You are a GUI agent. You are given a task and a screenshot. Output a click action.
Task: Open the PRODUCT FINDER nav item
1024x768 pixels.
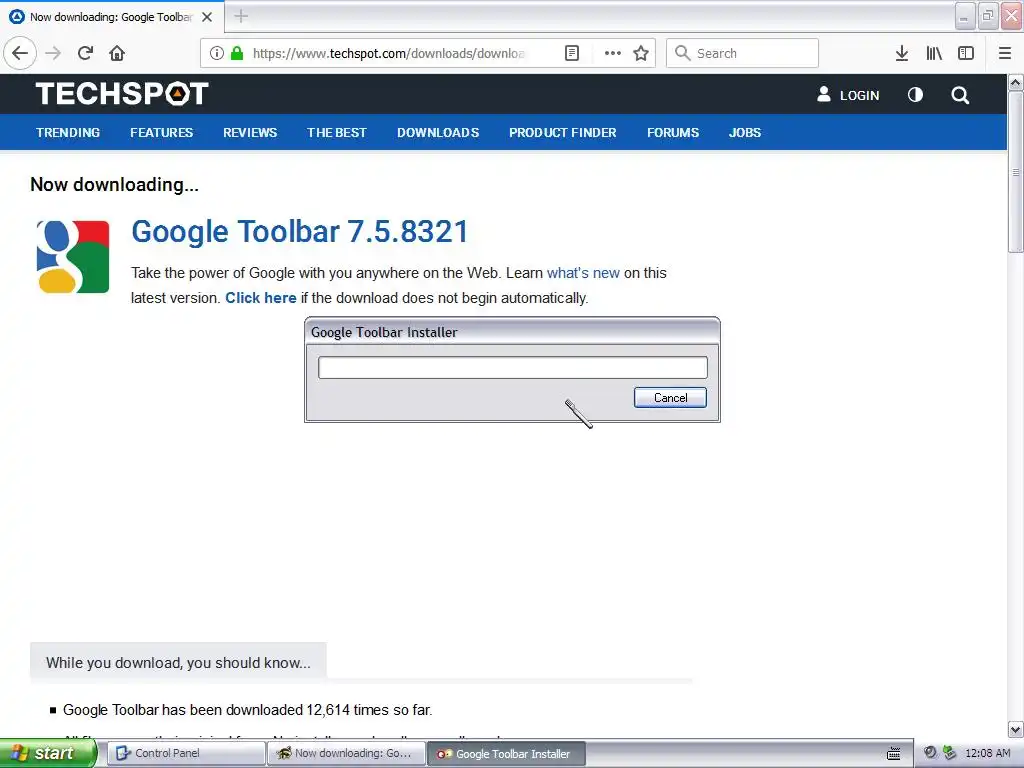coord(563,133)
